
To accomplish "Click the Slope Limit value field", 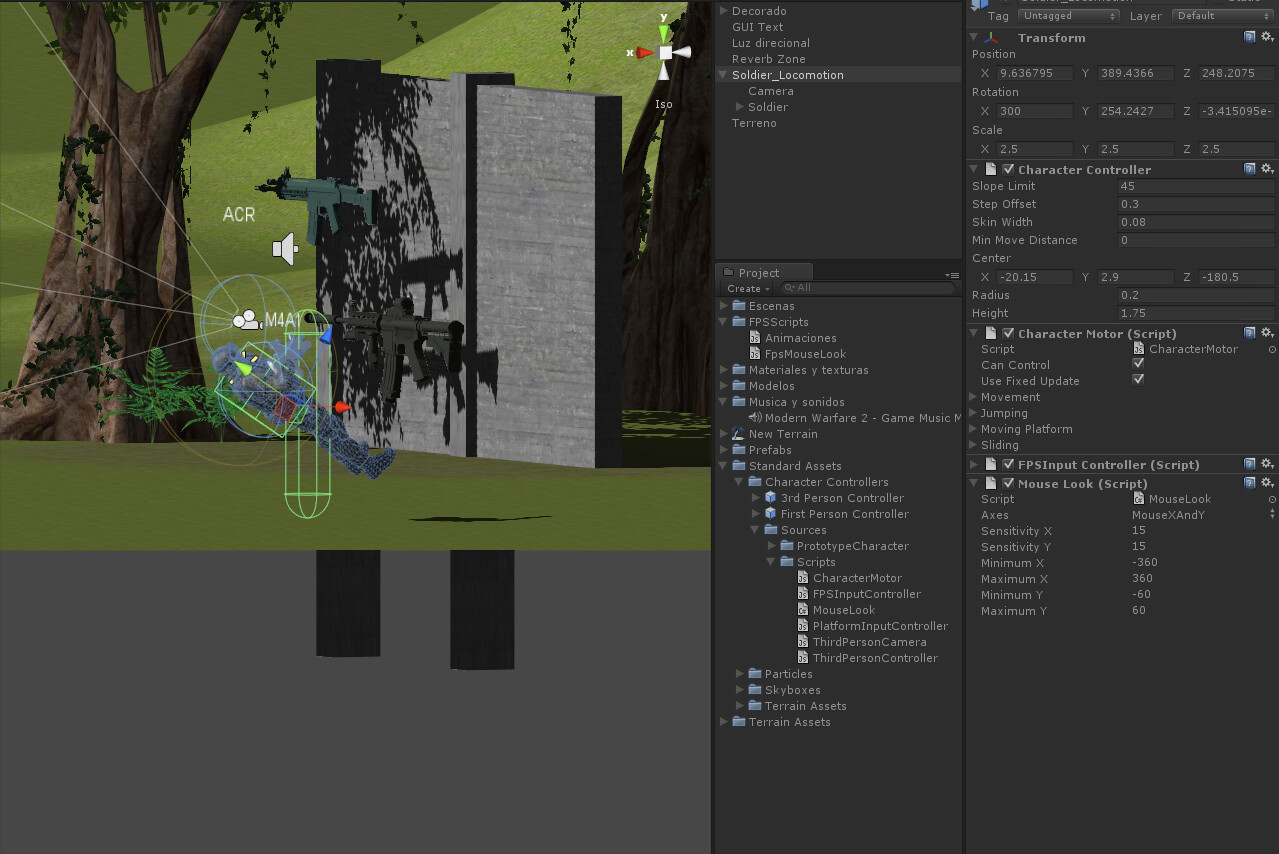I will [x=1196, y=186].
